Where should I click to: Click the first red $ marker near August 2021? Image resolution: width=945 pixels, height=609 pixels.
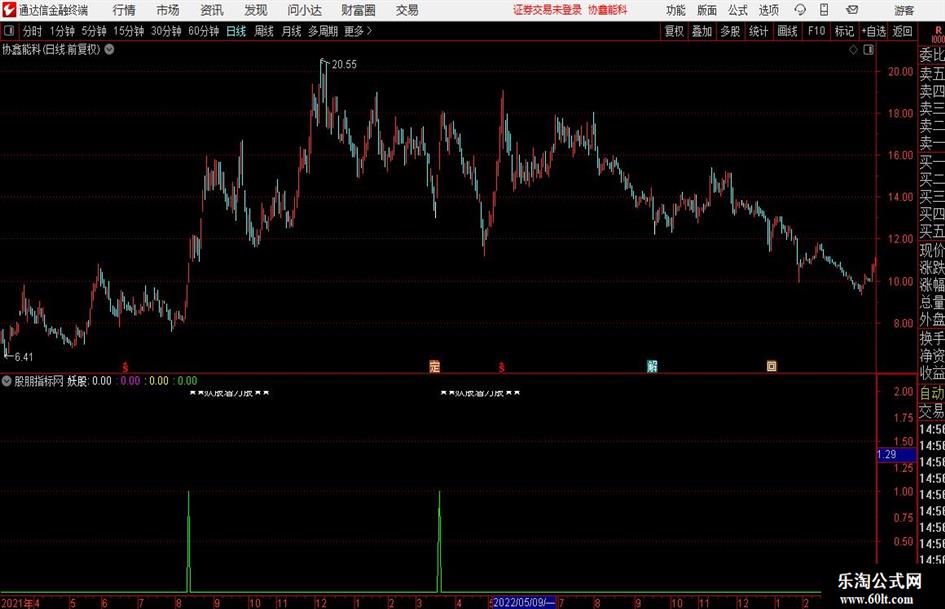click(x=125, y=367)
